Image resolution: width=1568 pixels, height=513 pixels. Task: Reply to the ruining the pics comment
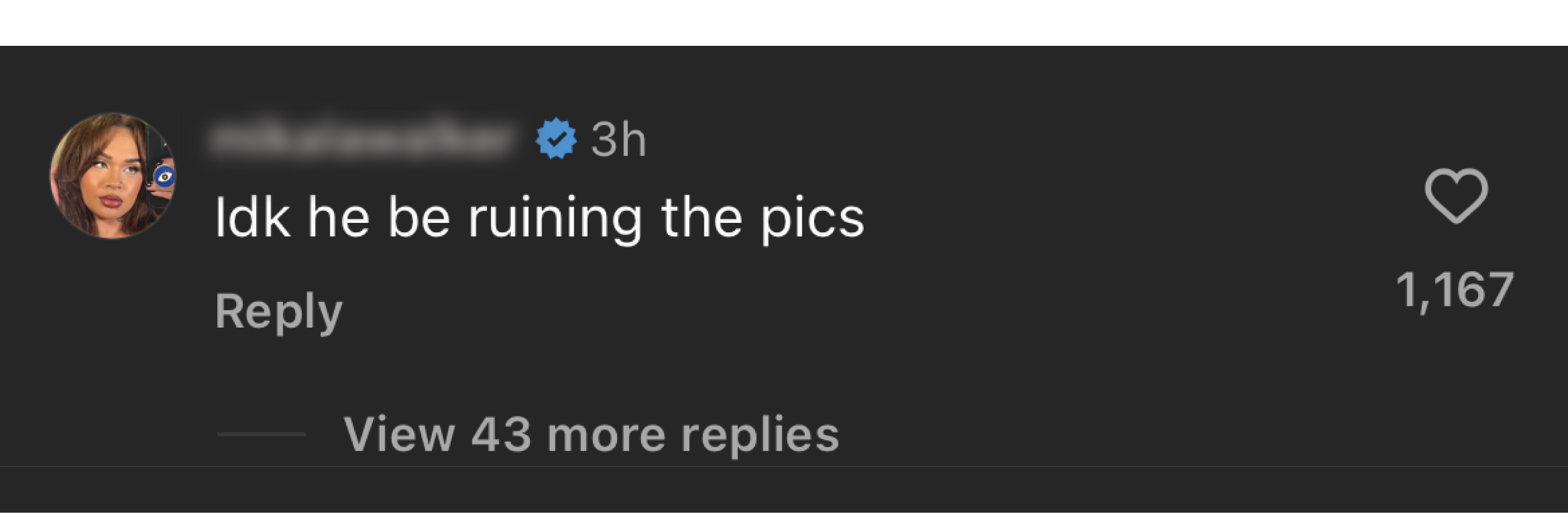pyautogui.click(x=279, y=311)
